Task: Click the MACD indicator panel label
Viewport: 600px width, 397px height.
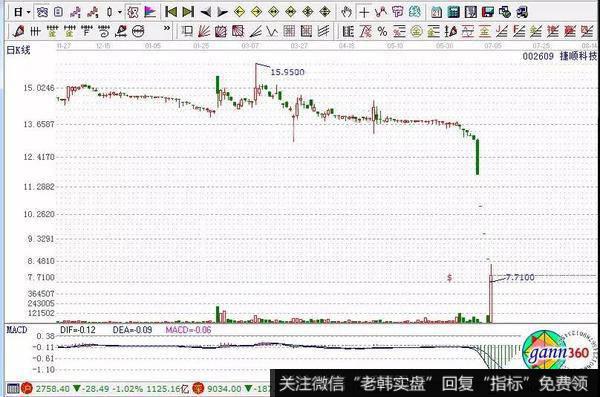Action: pyautogui.click(x=17, y=330)
